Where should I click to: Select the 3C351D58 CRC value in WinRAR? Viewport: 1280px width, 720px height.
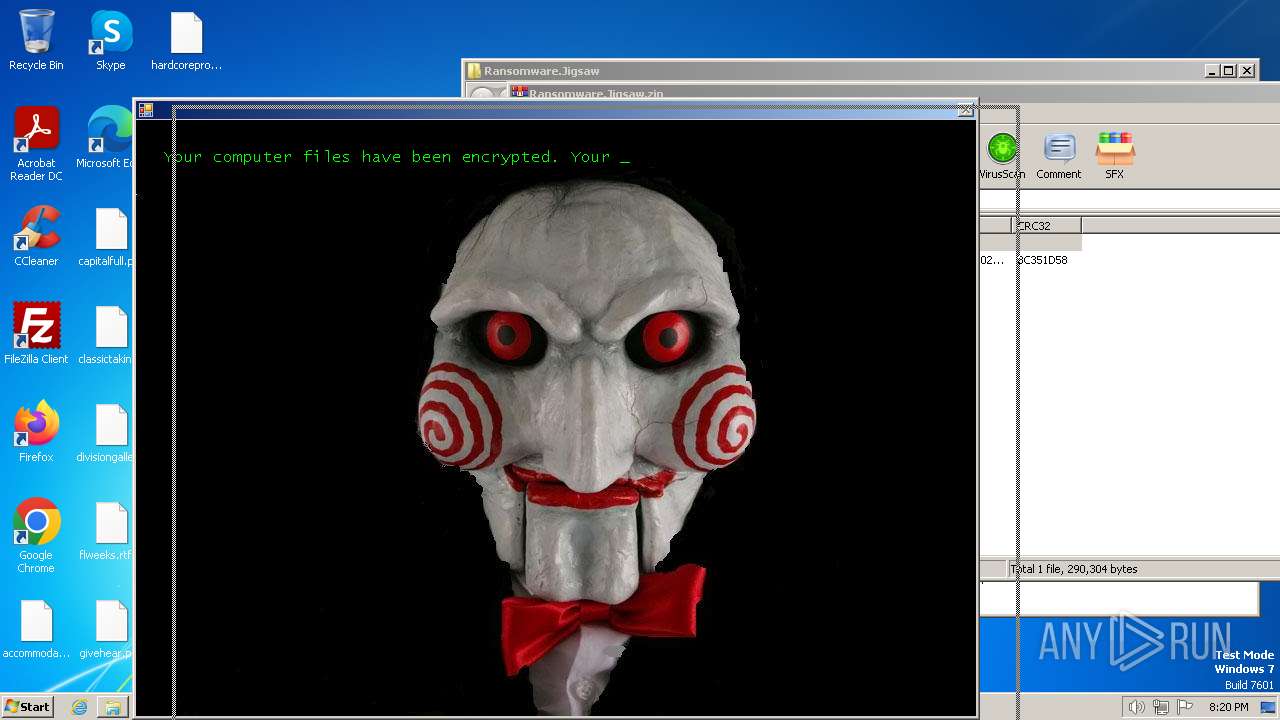pyautogui.click(x=1043, y=260)
